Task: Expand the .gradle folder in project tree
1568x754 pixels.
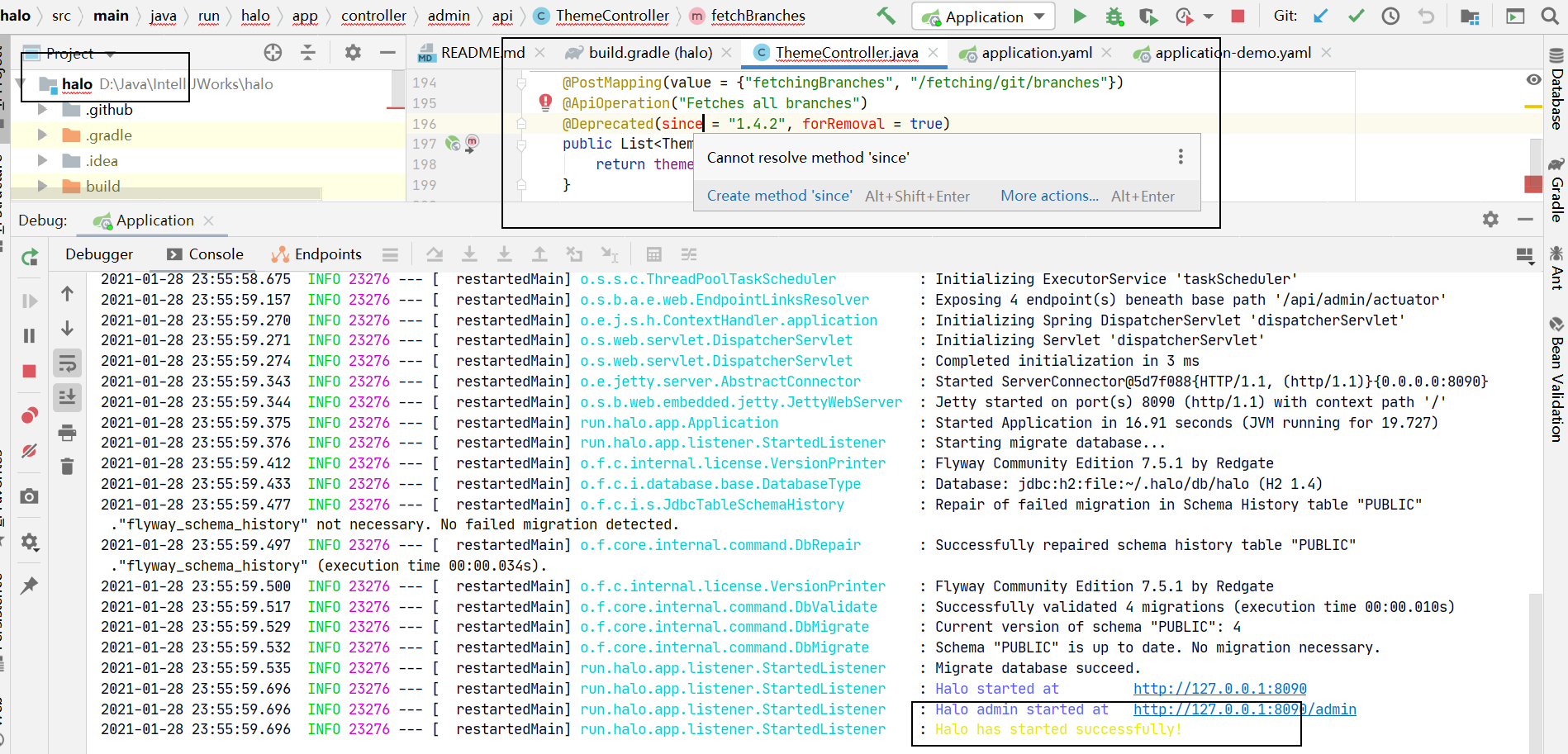Action: click(x=42, y=135)
